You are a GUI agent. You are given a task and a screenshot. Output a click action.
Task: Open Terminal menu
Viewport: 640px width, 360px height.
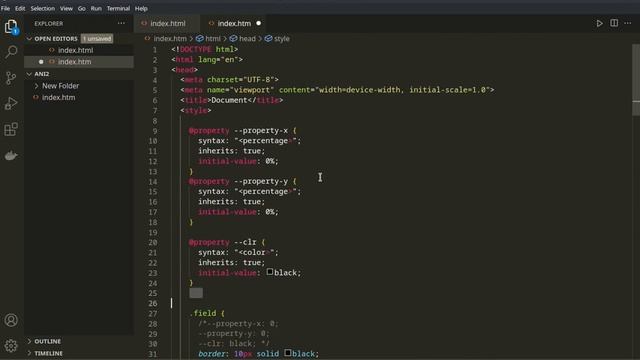tap(118, 8)
